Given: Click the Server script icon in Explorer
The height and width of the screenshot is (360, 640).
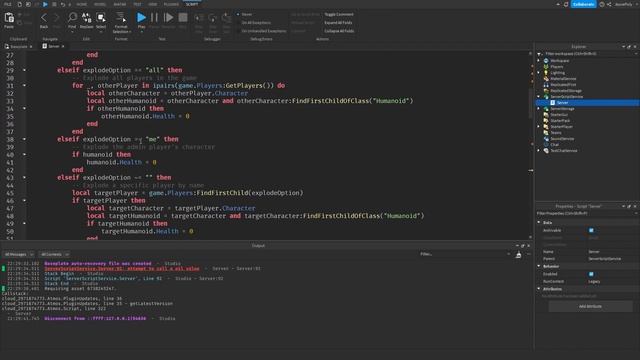Looking at the screenshot, I should click(x=553, y=102).
